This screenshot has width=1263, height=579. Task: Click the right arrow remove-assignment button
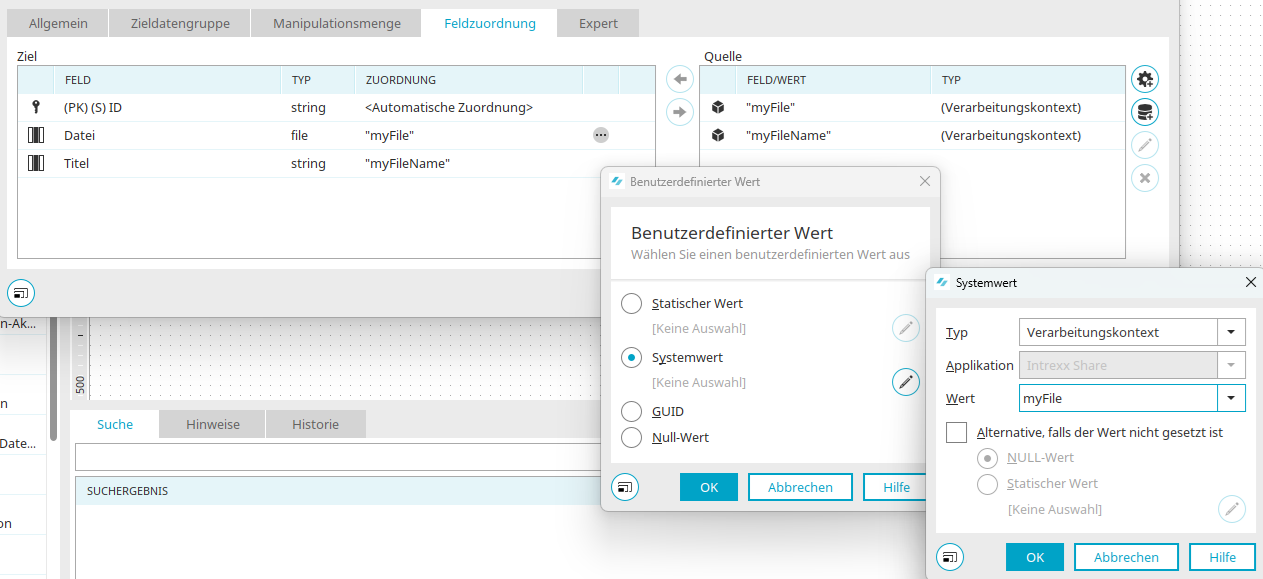[680, 112]
